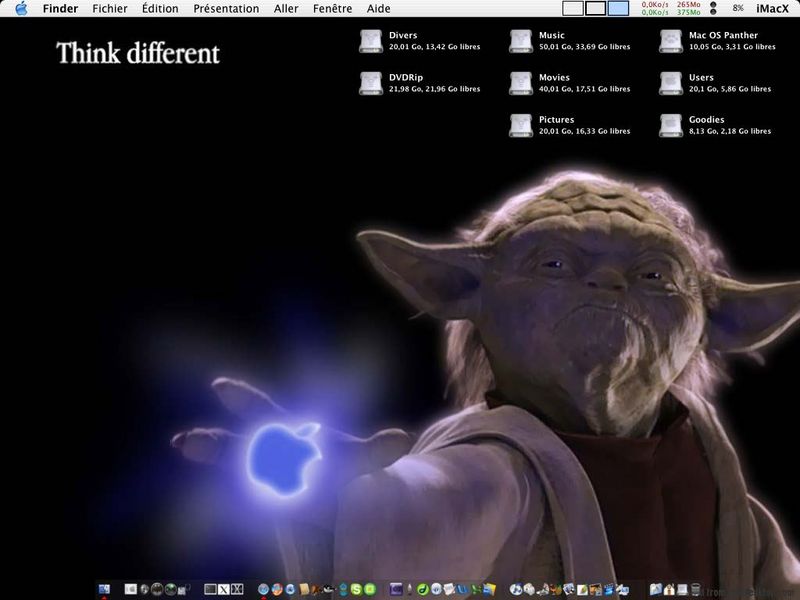This screenshot has height=600, width=800.
Task: Click the 8% status item in the menu bar
Action: click(738, 8)
